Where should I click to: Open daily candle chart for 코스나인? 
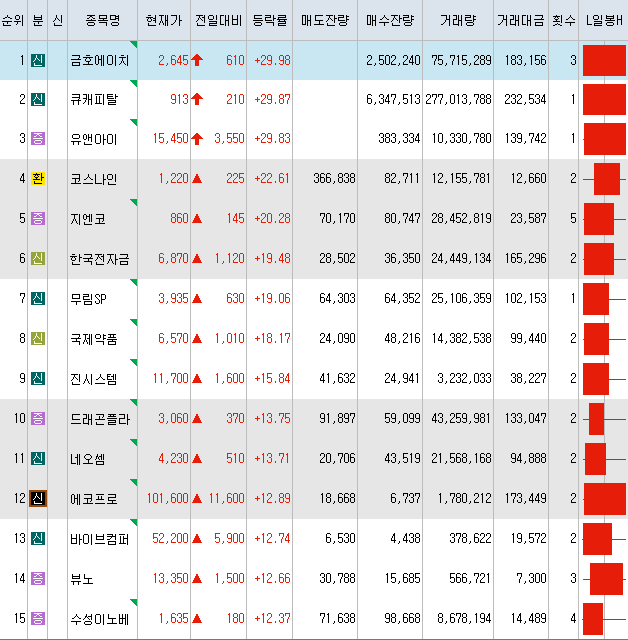[604, 179]
